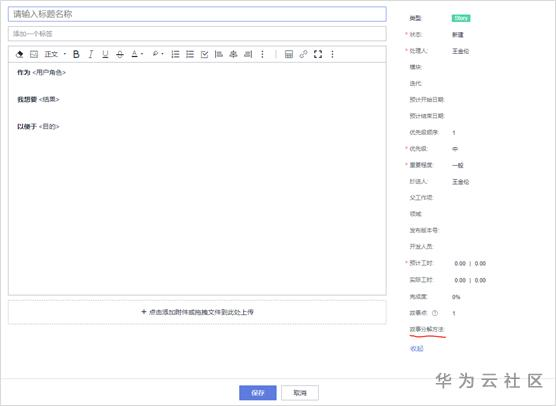The height and width of the screenshot is (406, 556).
Task: Click the help icon next to 故事点
Action: (x=435, y=313)
